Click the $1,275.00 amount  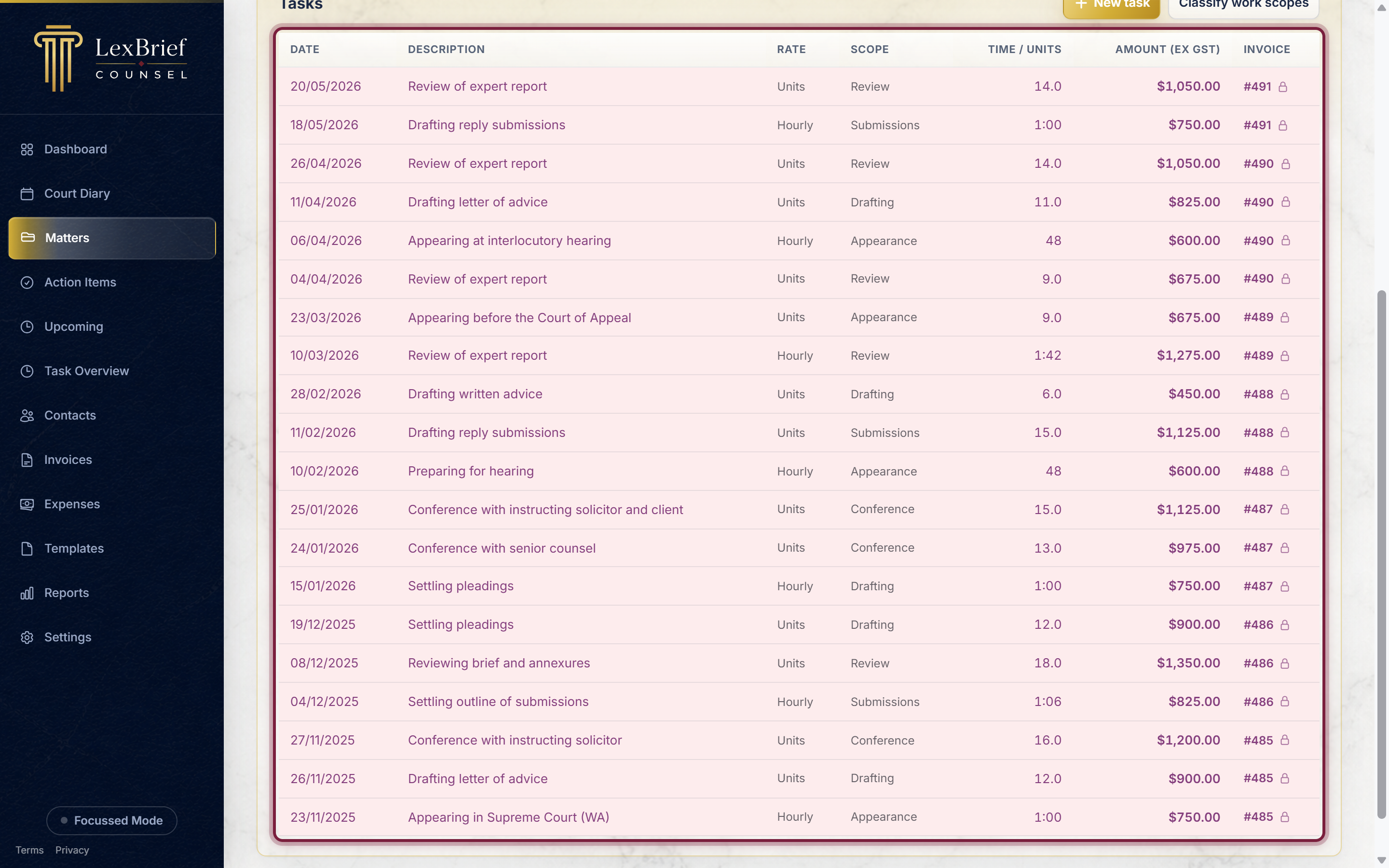click(1188, 356)
